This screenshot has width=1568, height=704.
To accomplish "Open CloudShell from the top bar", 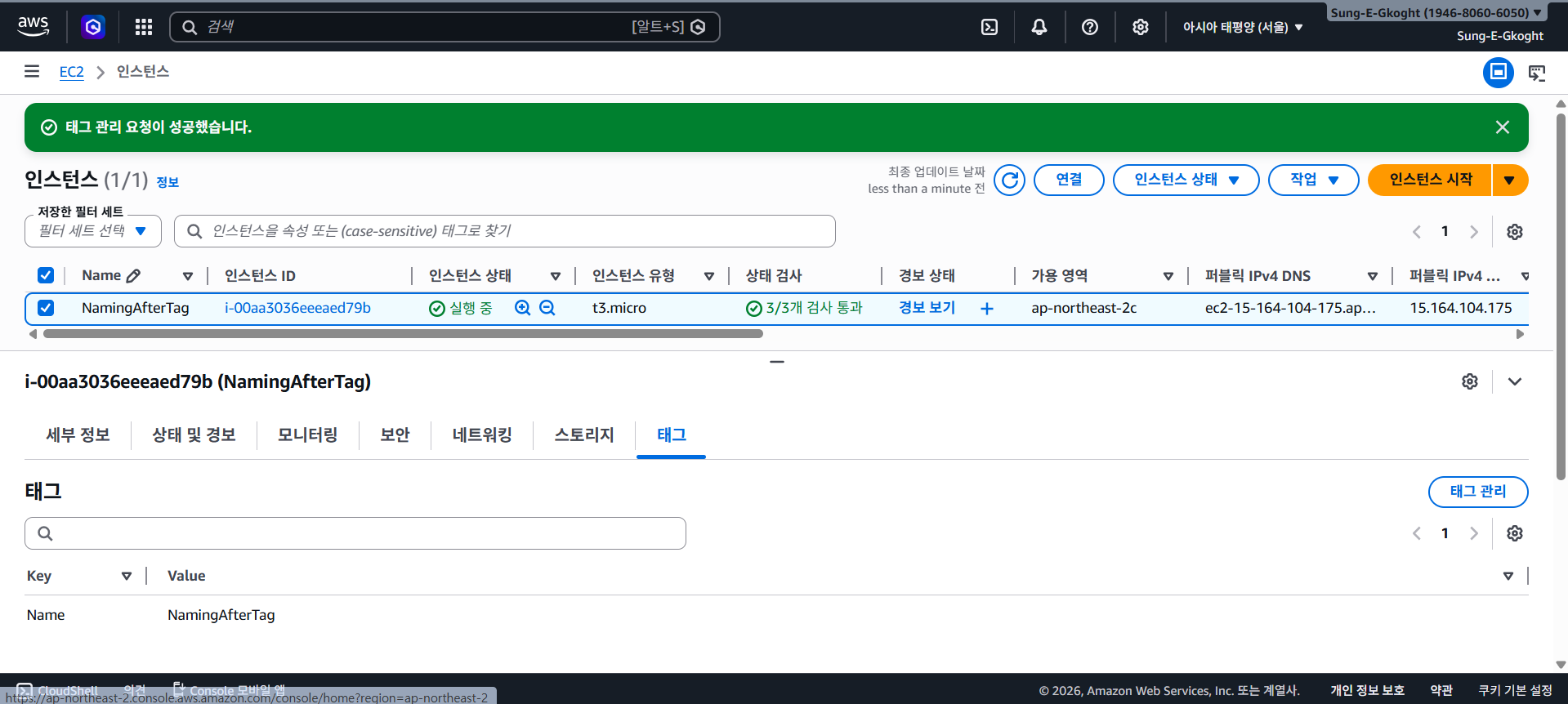I will (x=989, y=27).
